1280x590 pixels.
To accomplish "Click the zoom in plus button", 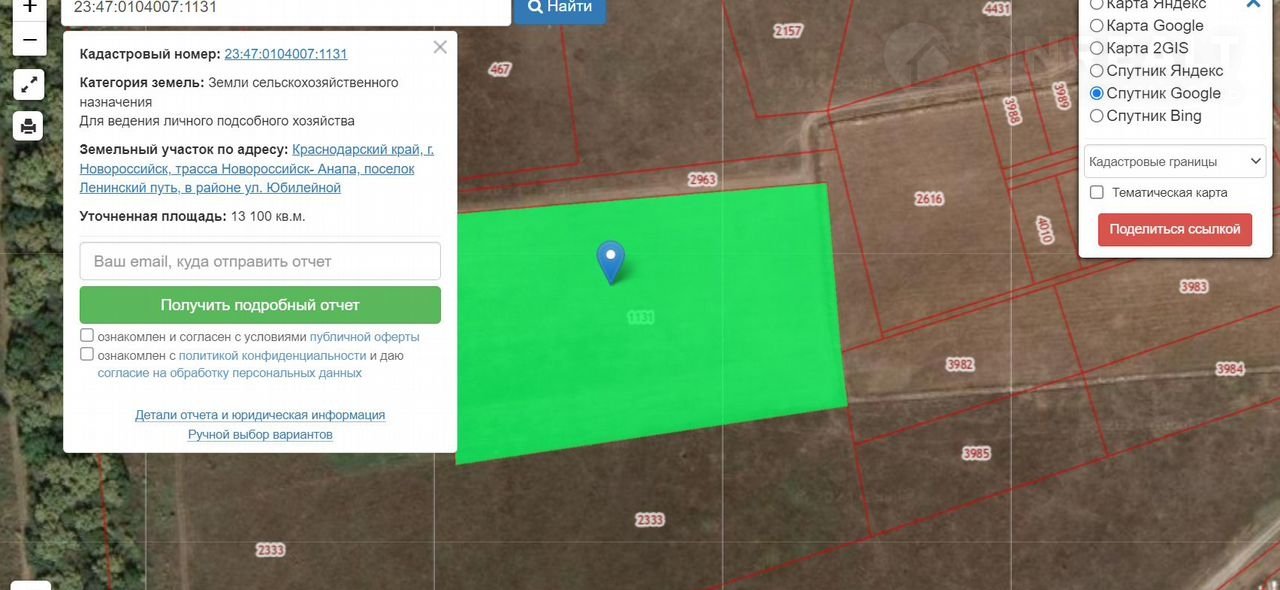I will [29, 8].
